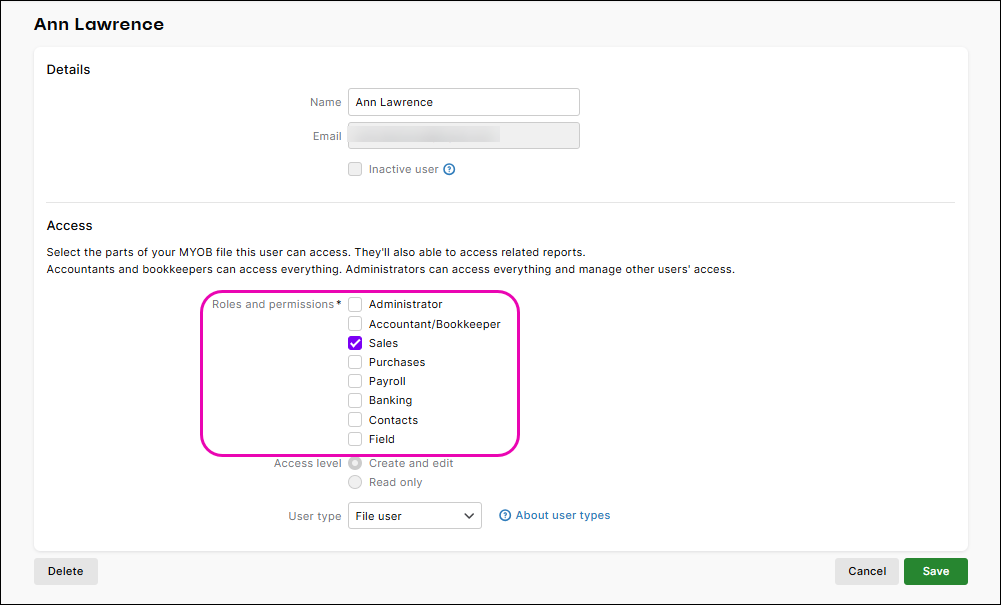Cancel editing the user
This screenshot has width=1001, height=605.
click(x=867, y=571)
